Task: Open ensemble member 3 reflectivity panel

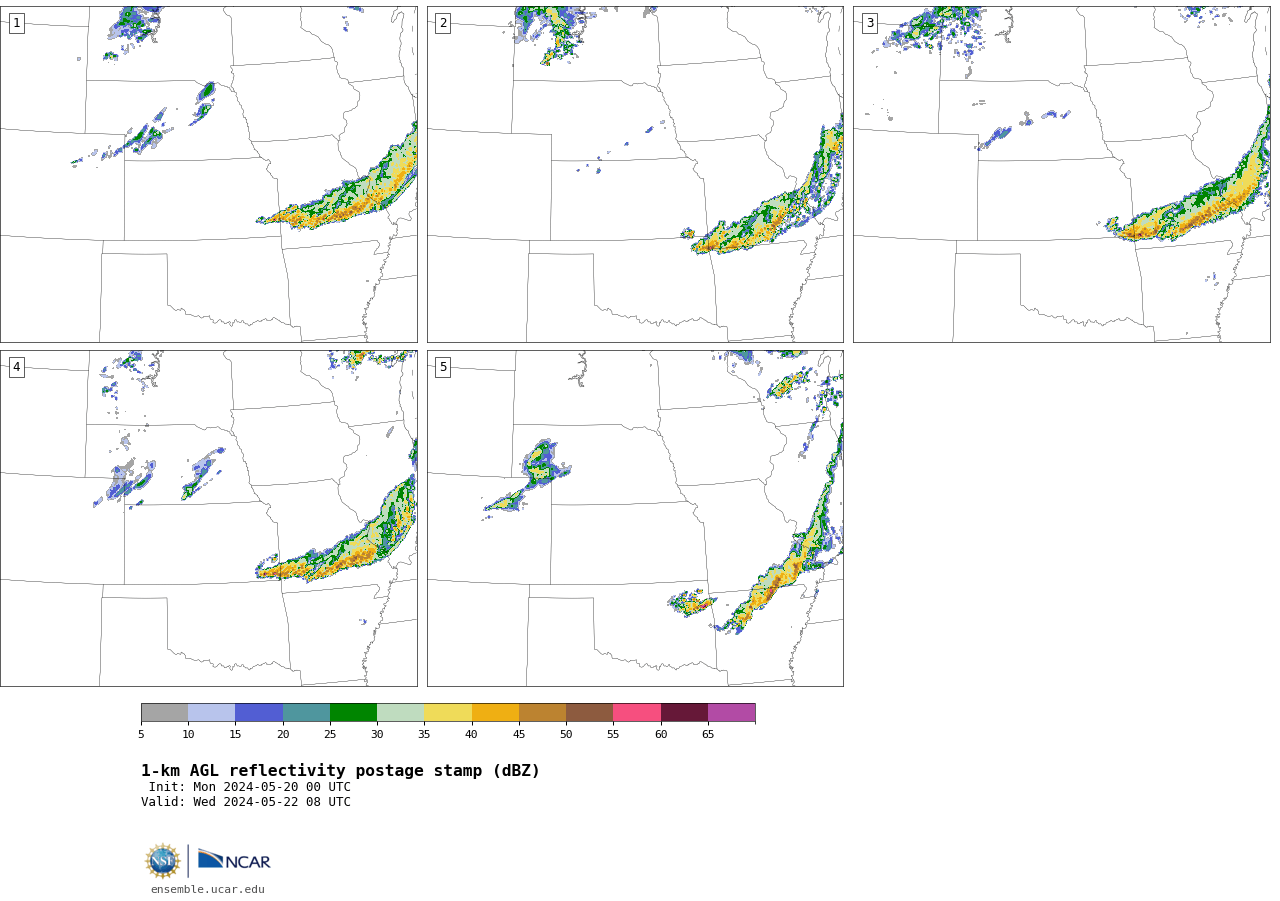Action: pos(1062,174)
